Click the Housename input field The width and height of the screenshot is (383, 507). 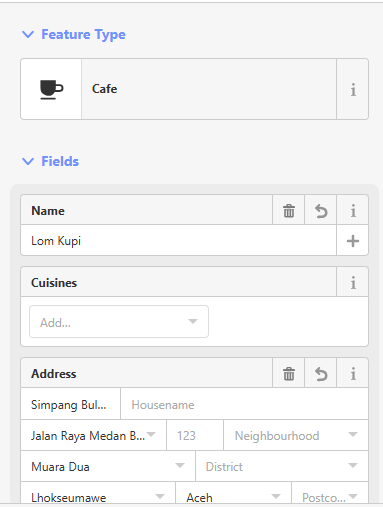click(x=244, y=405)
